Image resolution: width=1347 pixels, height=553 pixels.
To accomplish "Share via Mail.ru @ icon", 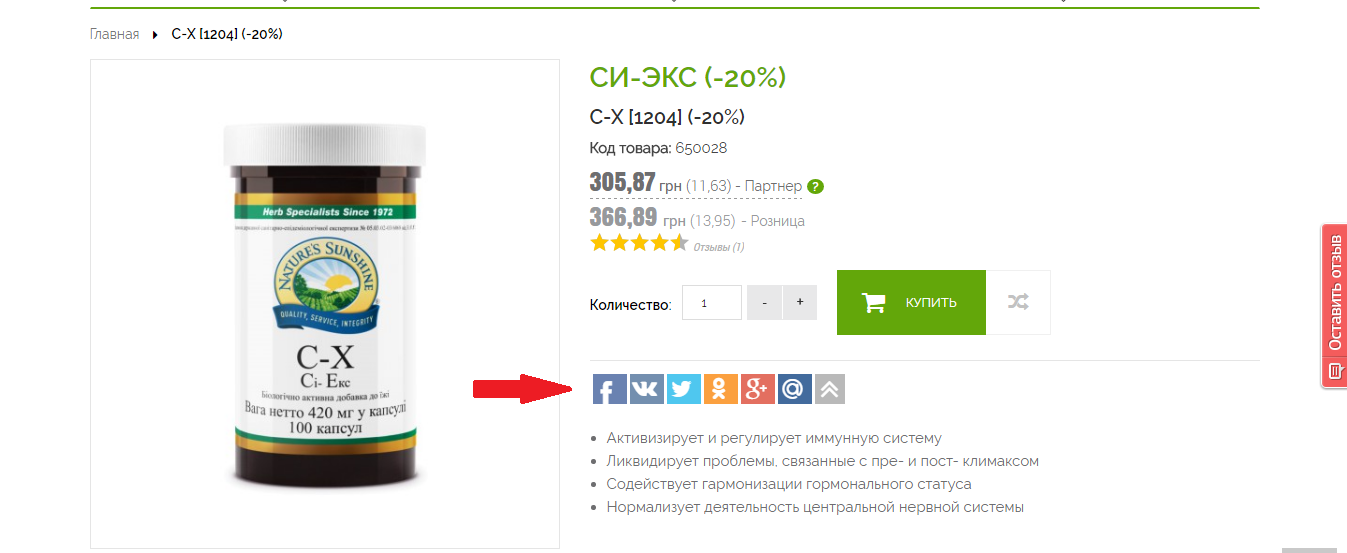I will point(794,389).
